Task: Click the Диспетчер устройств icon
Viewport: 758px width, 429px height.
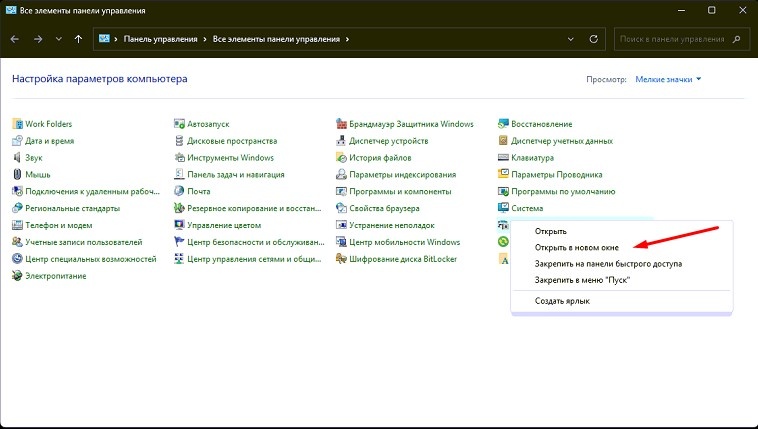Action: (341, 141)
